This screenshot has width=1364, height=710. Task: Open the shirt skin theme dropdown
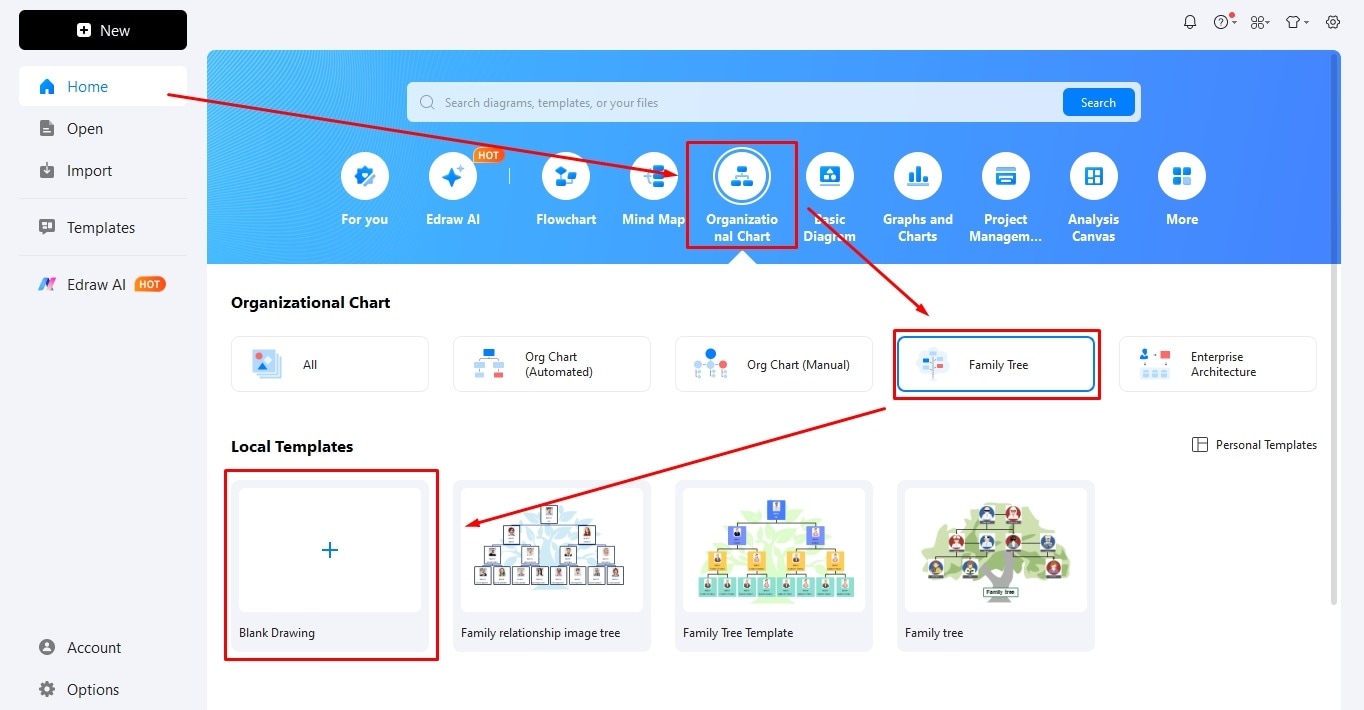click(1297, 22)
